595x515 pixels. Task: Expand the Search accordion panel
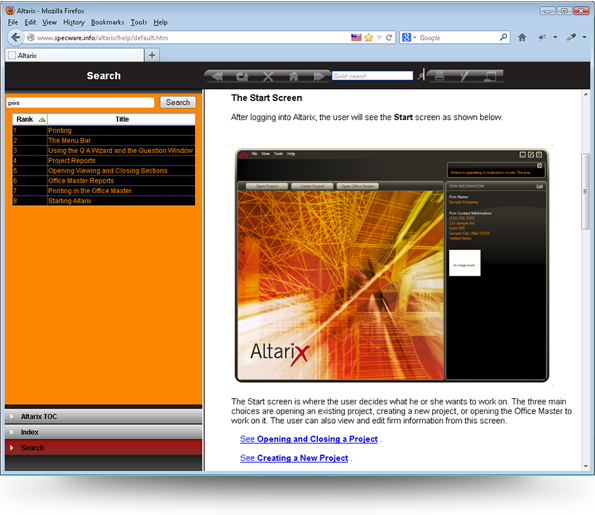tap(103, 447)
